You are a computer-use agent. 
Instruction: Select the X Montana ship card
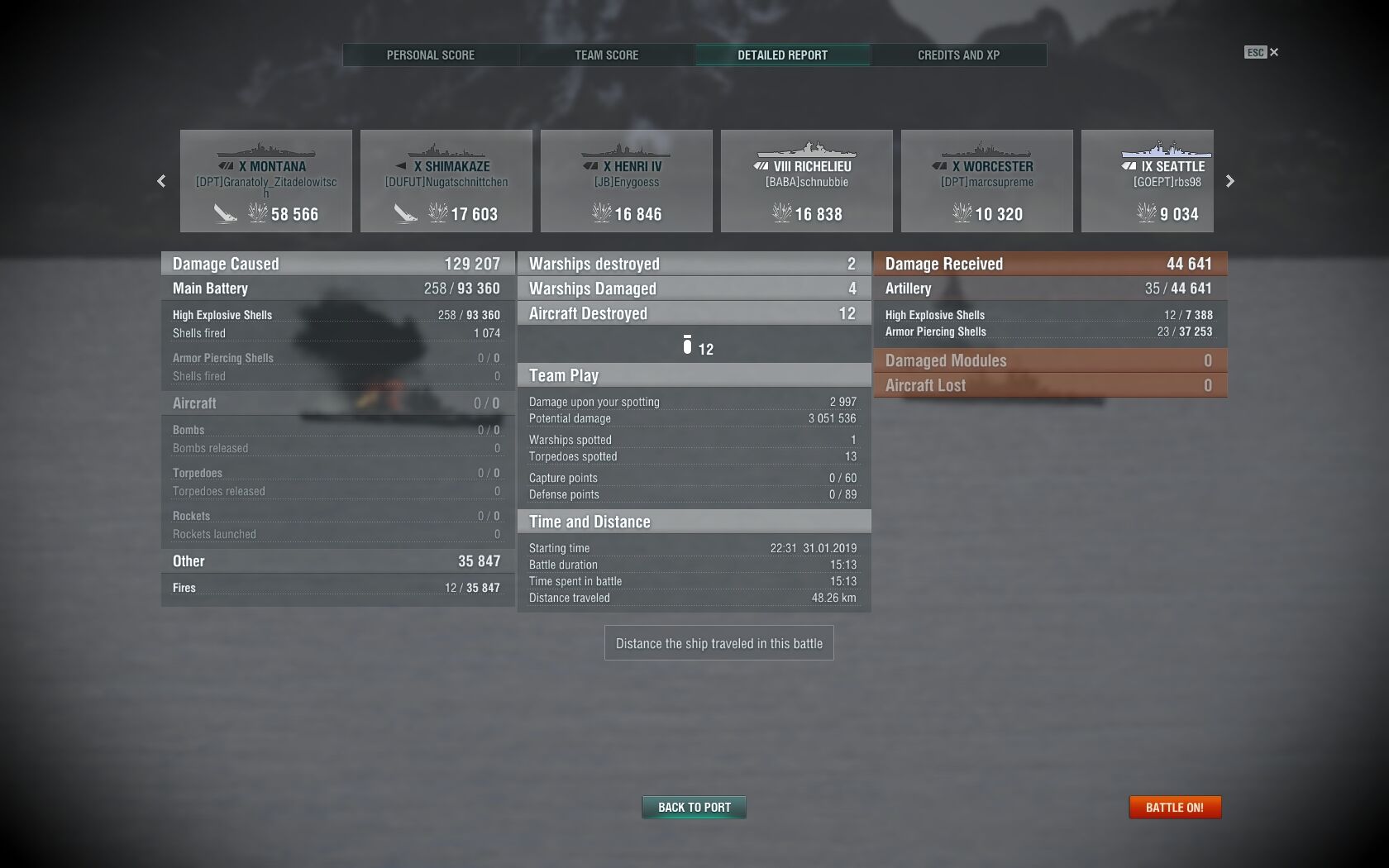[266, 181]
